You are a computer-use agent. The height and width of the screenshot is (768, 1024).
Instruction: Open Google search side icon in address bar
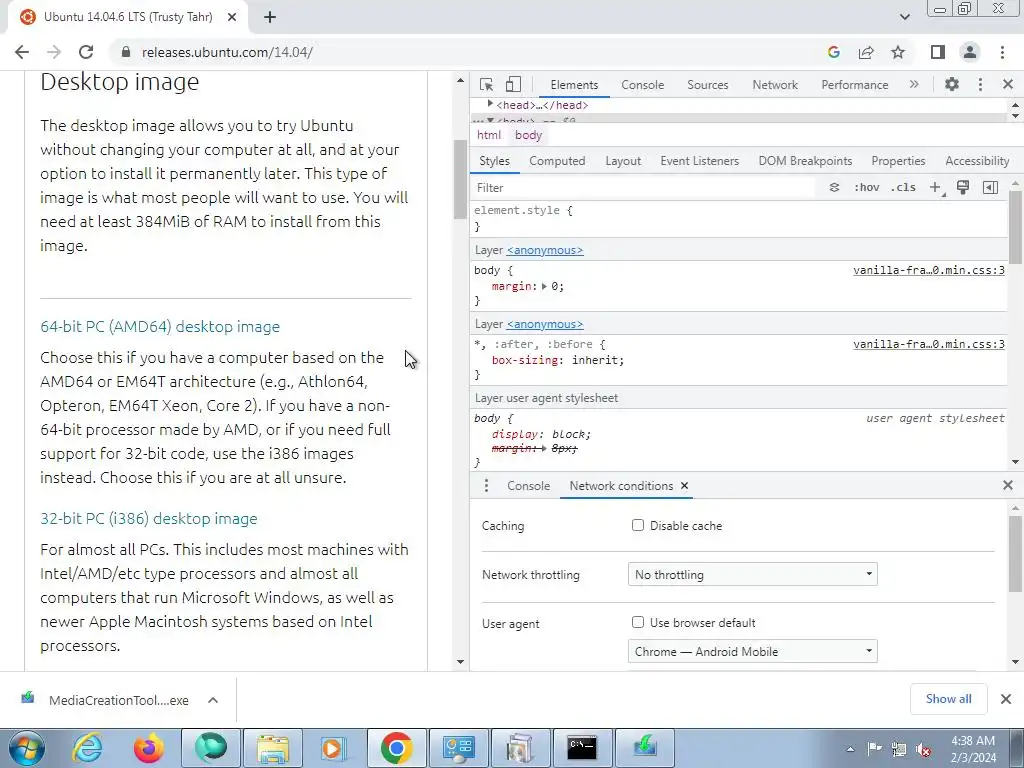coord(833,52)
